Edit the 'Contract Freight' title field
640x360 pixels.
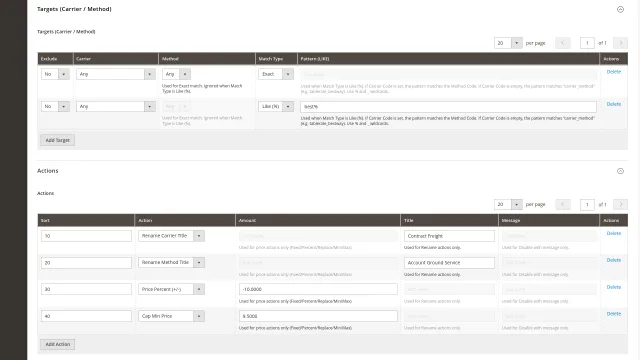pos(449,236)
